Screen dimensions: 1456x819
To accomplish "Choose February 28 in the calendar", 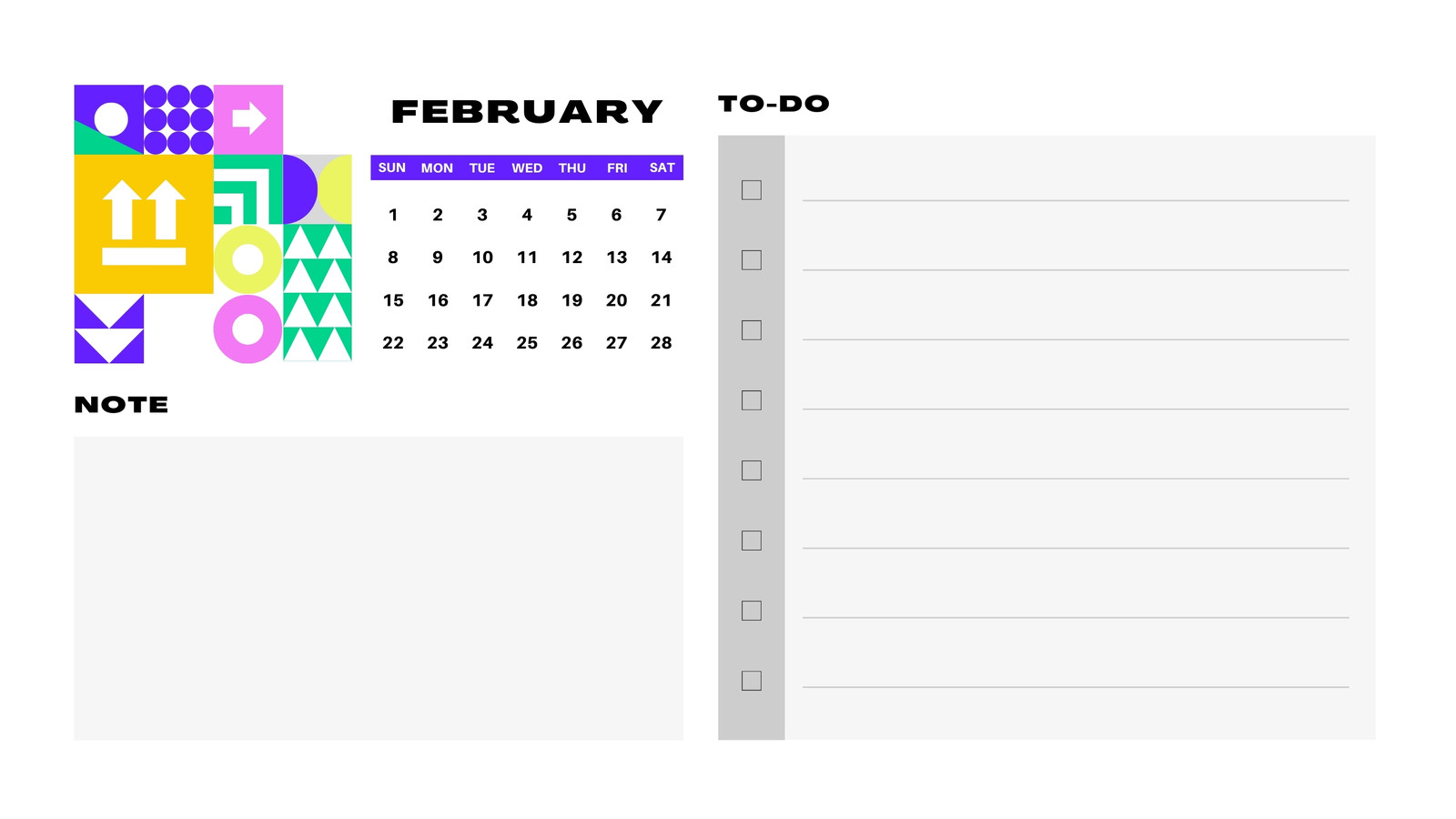I will (662, 343).
